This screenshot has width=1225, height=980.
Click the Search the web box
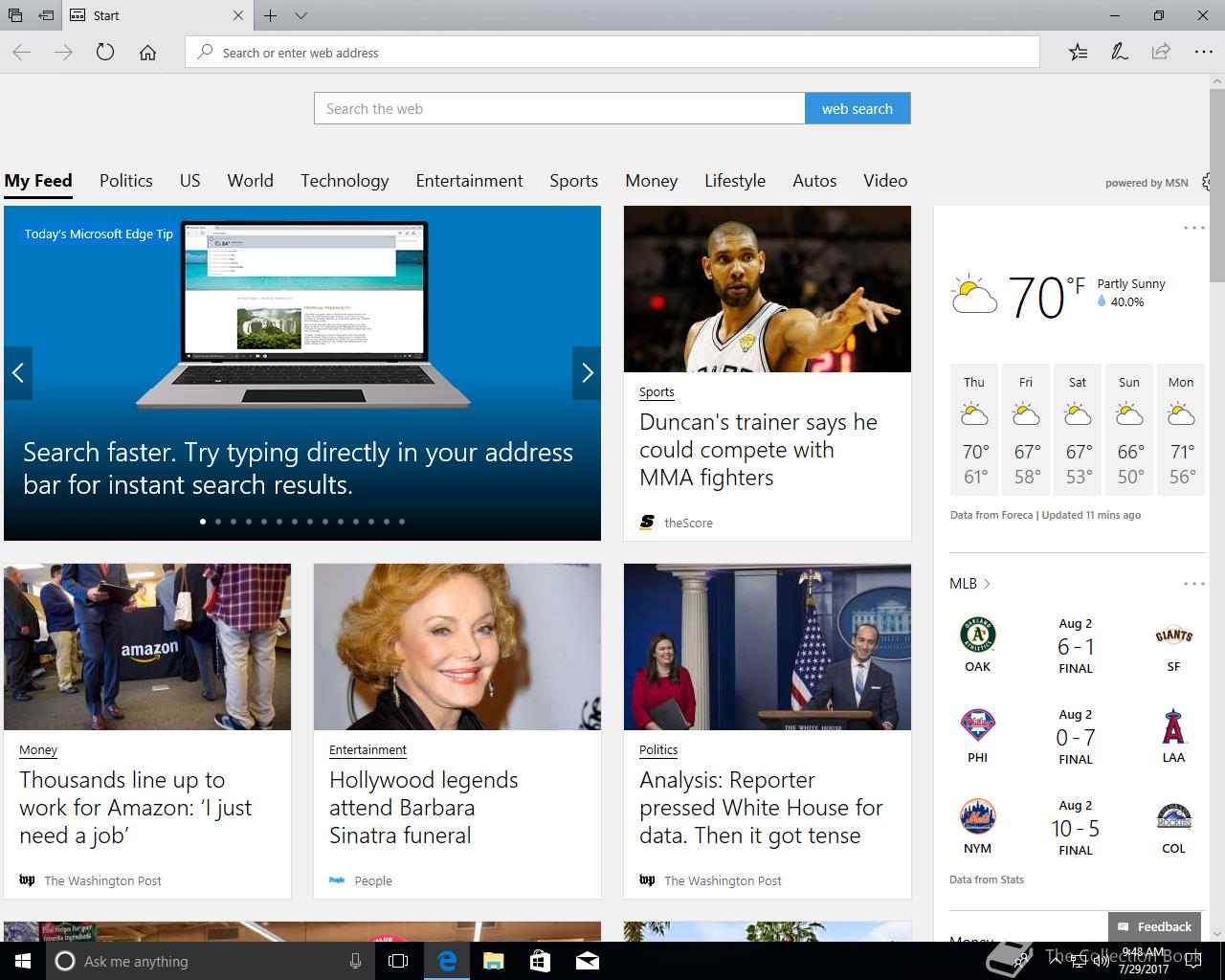tap(560, 108)
